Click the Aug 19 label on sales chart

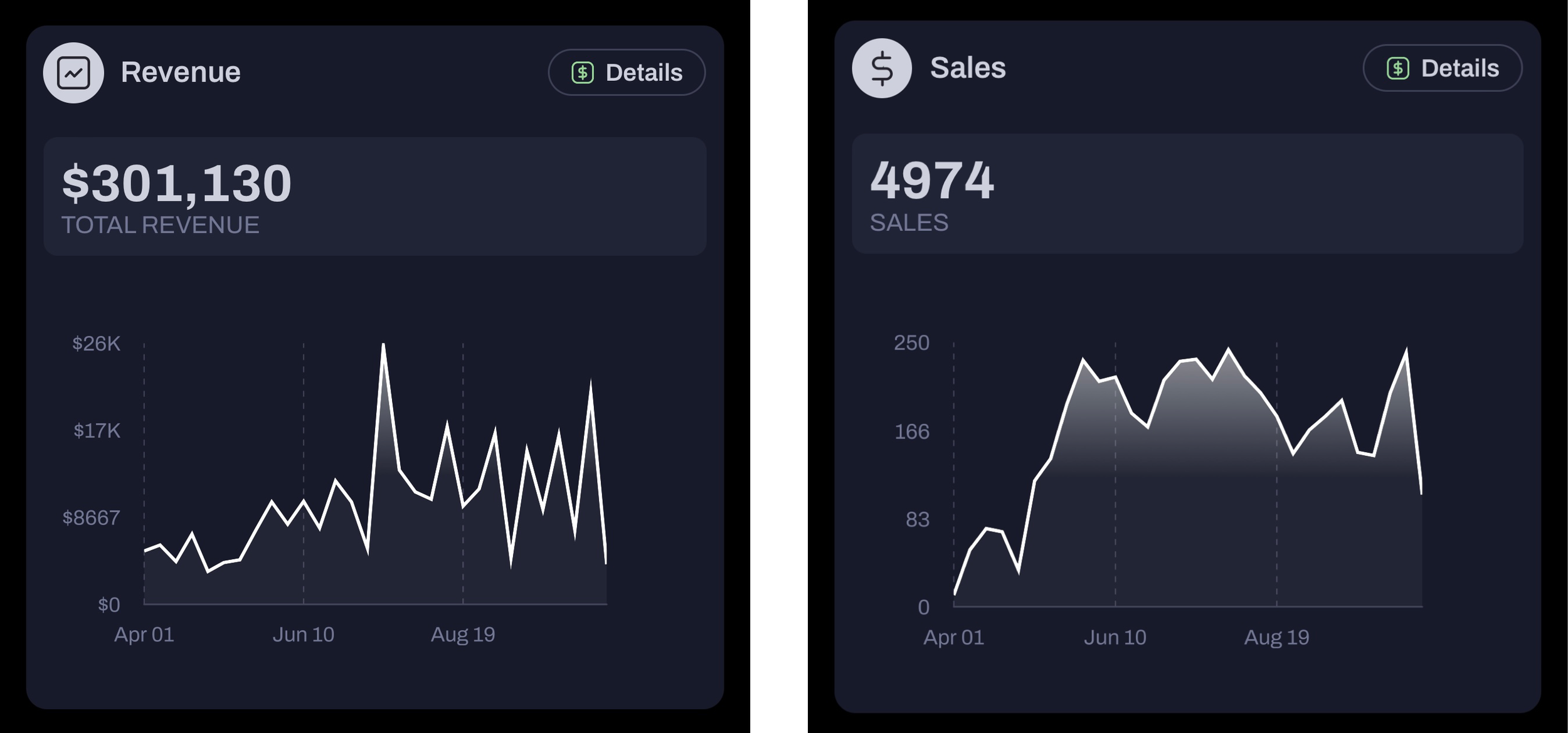point(1276,637)
